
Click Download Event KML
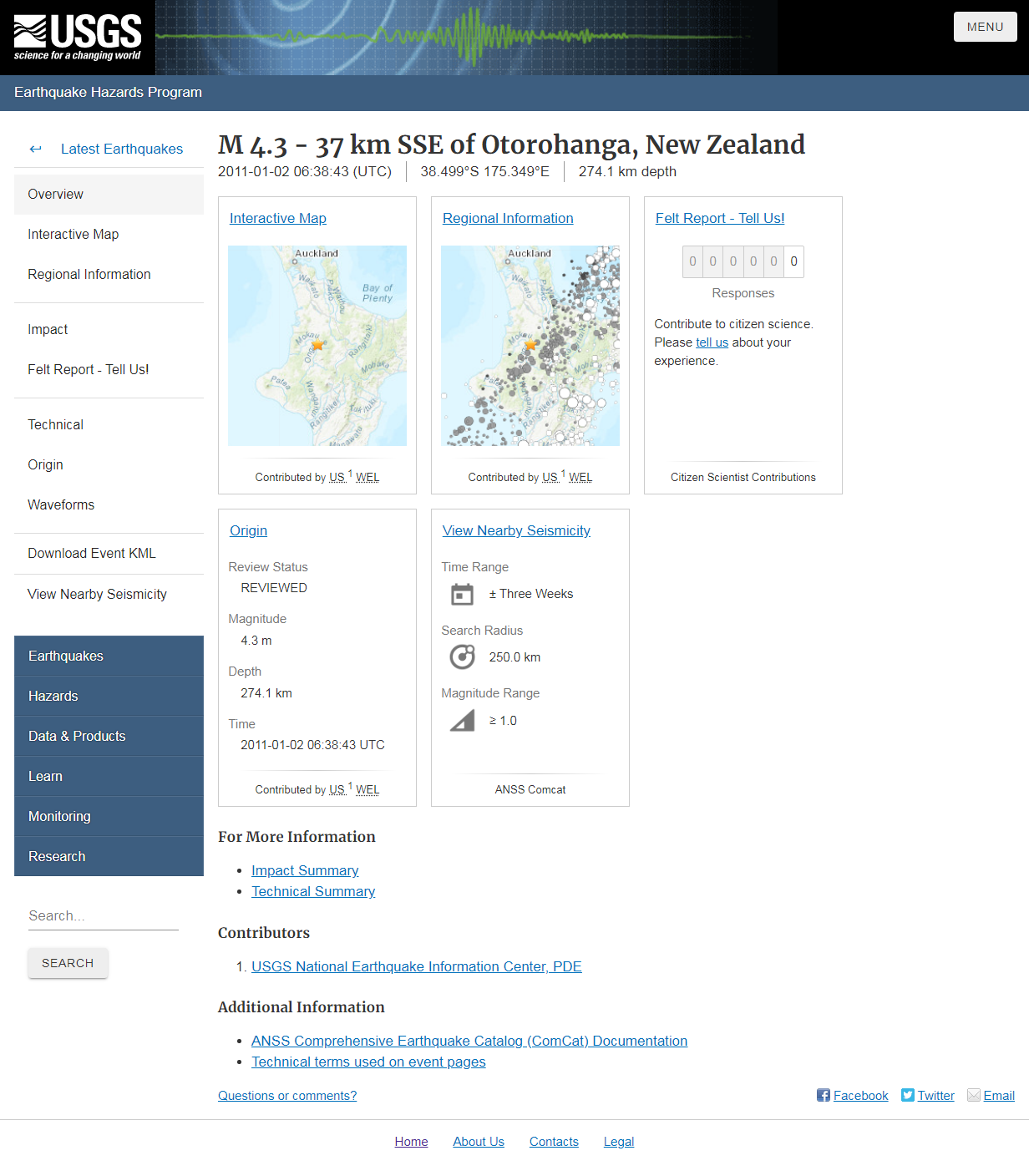tap(109, 554)
